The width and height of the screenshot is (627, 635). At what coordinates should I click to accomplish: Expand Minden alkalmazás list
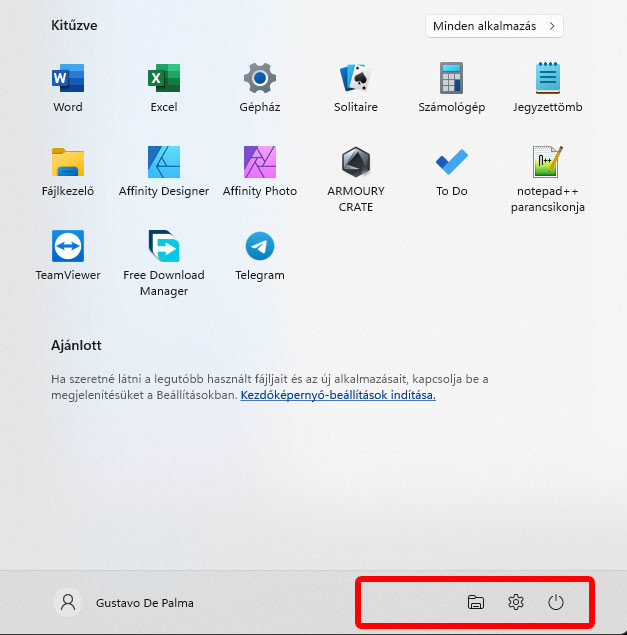click(494, 25)
